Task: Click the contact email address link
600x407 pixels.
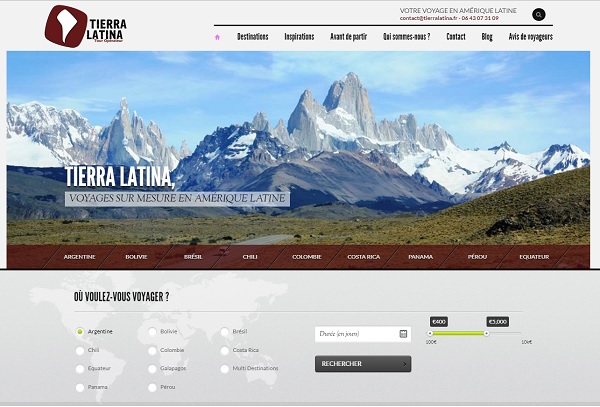Action: pyautogui.click(x=435, y=19)
